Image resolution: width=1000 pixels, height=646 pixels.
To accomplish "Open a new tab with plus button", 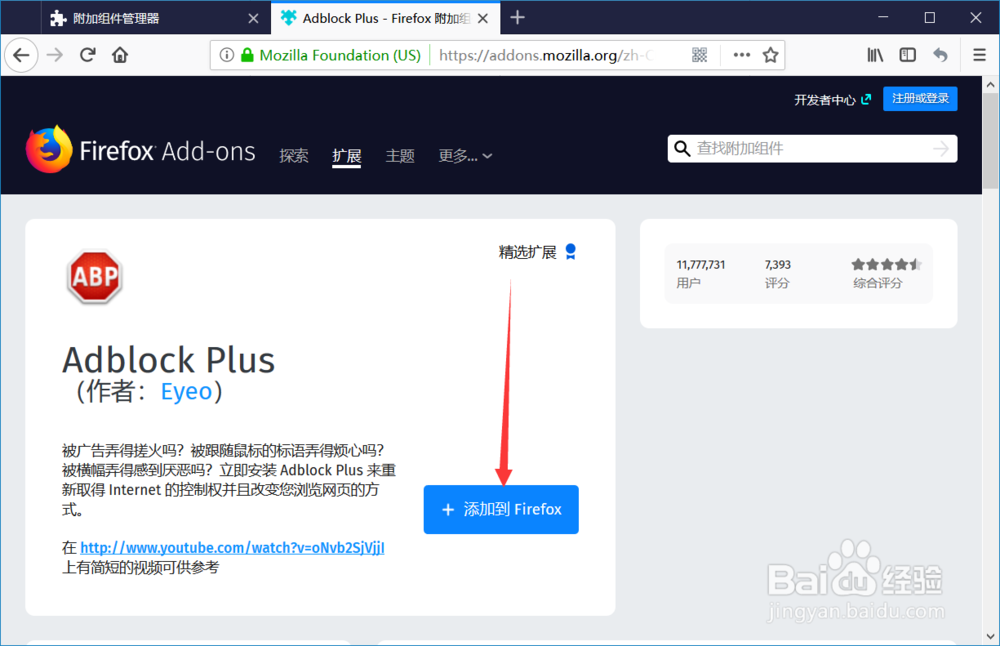I will pos(517,18).
